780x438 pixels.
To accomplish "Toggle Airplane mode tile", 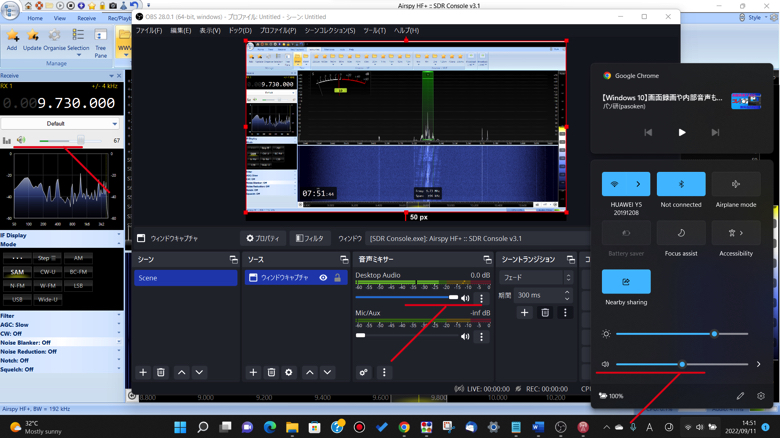I will point(736,184).
